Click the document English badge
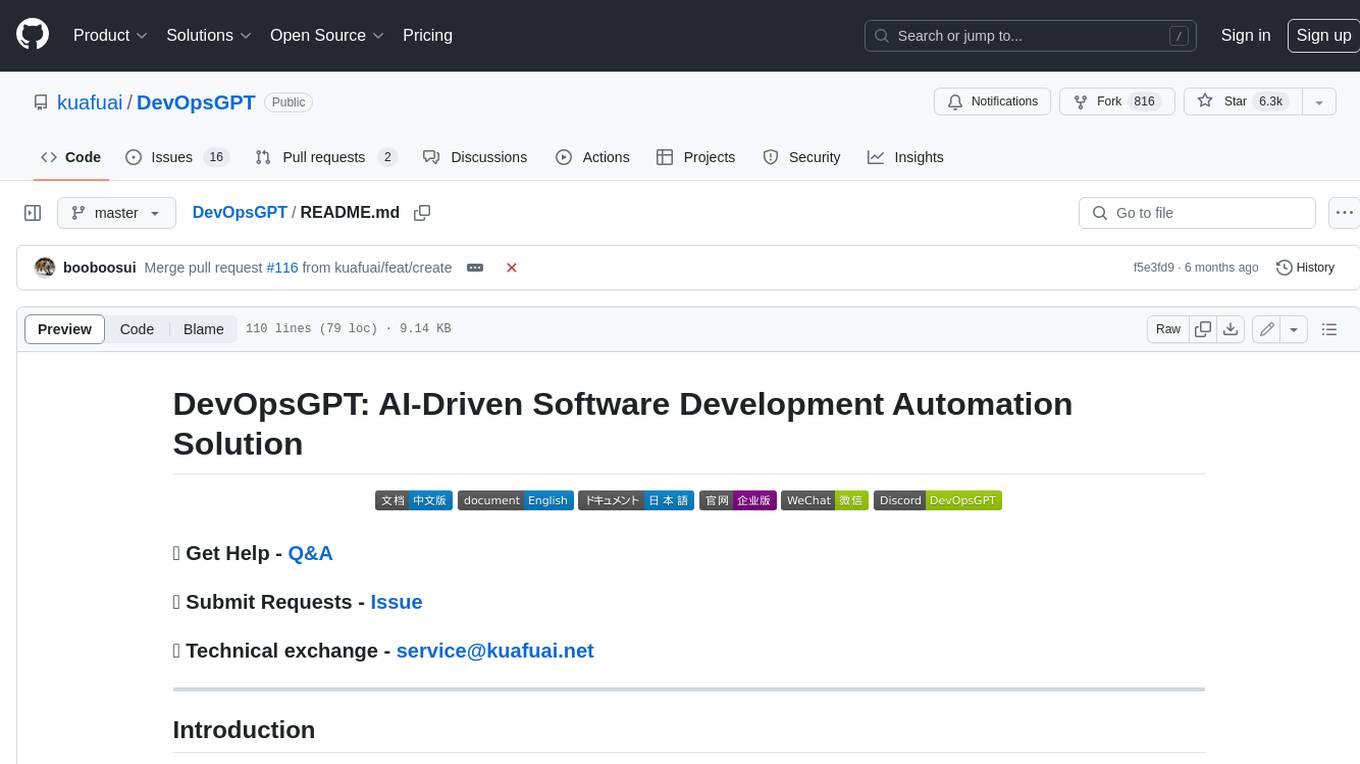 coord(516,500)
